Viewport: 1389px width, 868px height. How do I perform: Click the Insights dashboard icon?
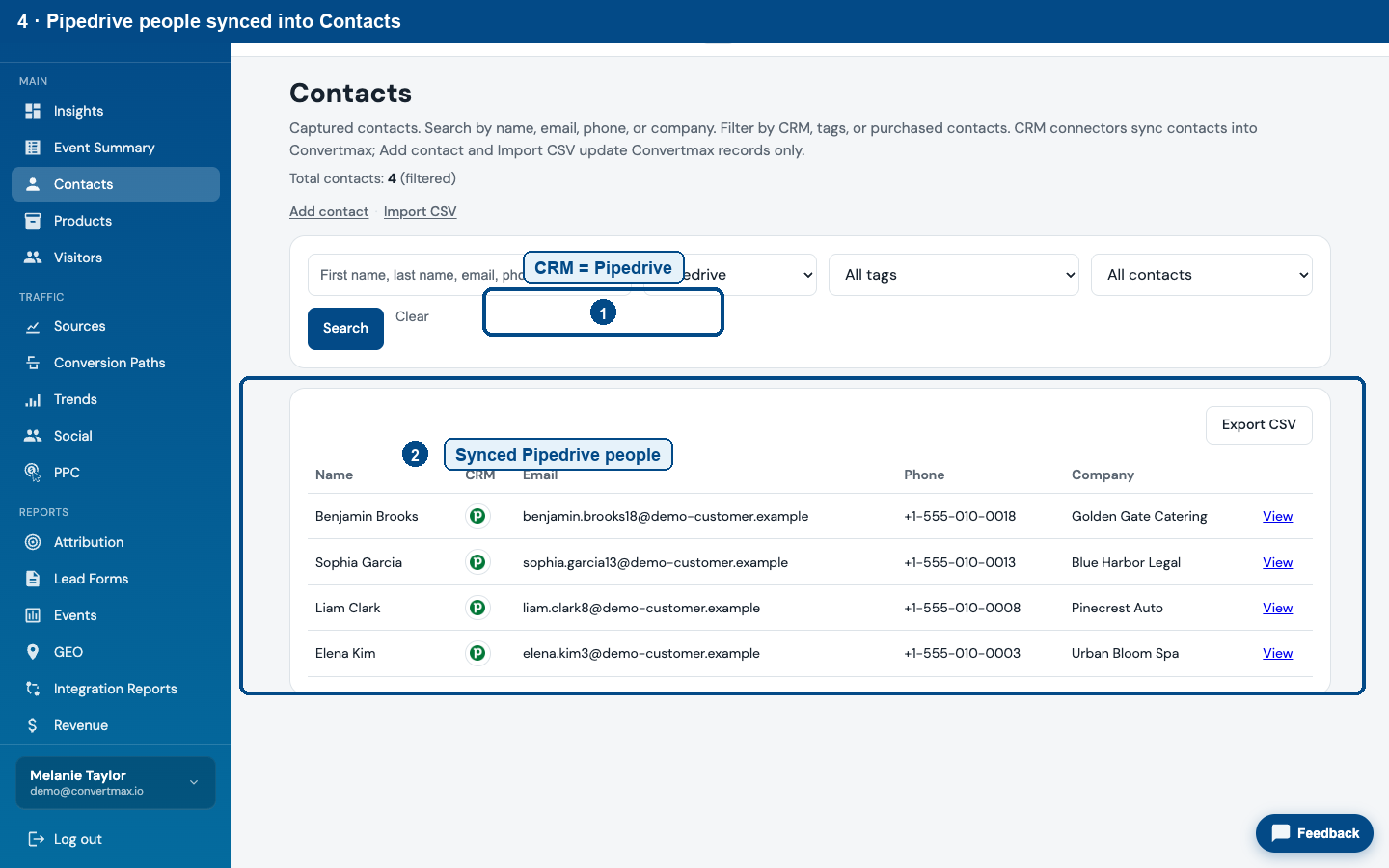click(33, 111)
